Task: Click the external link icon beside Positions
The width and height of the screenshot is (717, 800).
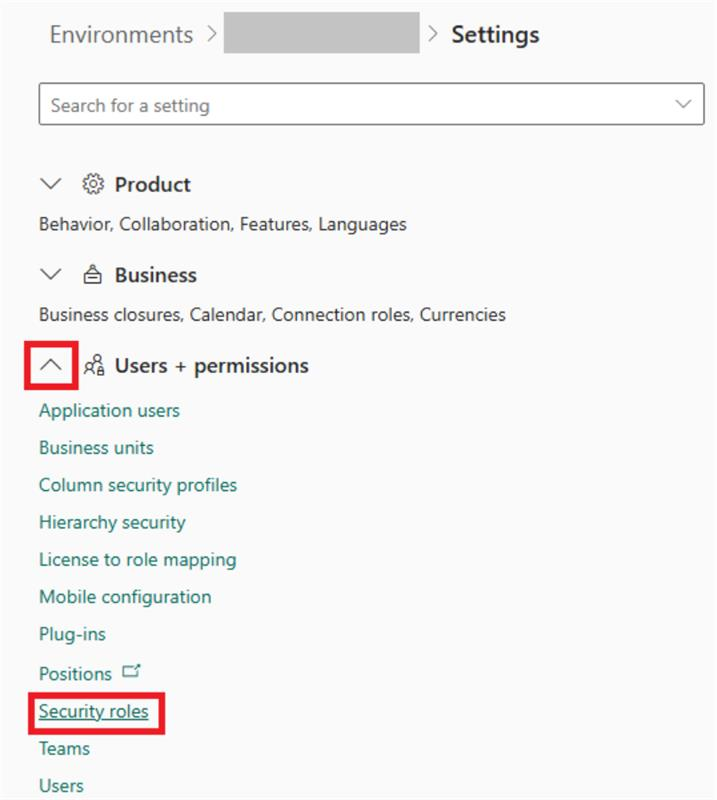Action: (x=132, y=672)
